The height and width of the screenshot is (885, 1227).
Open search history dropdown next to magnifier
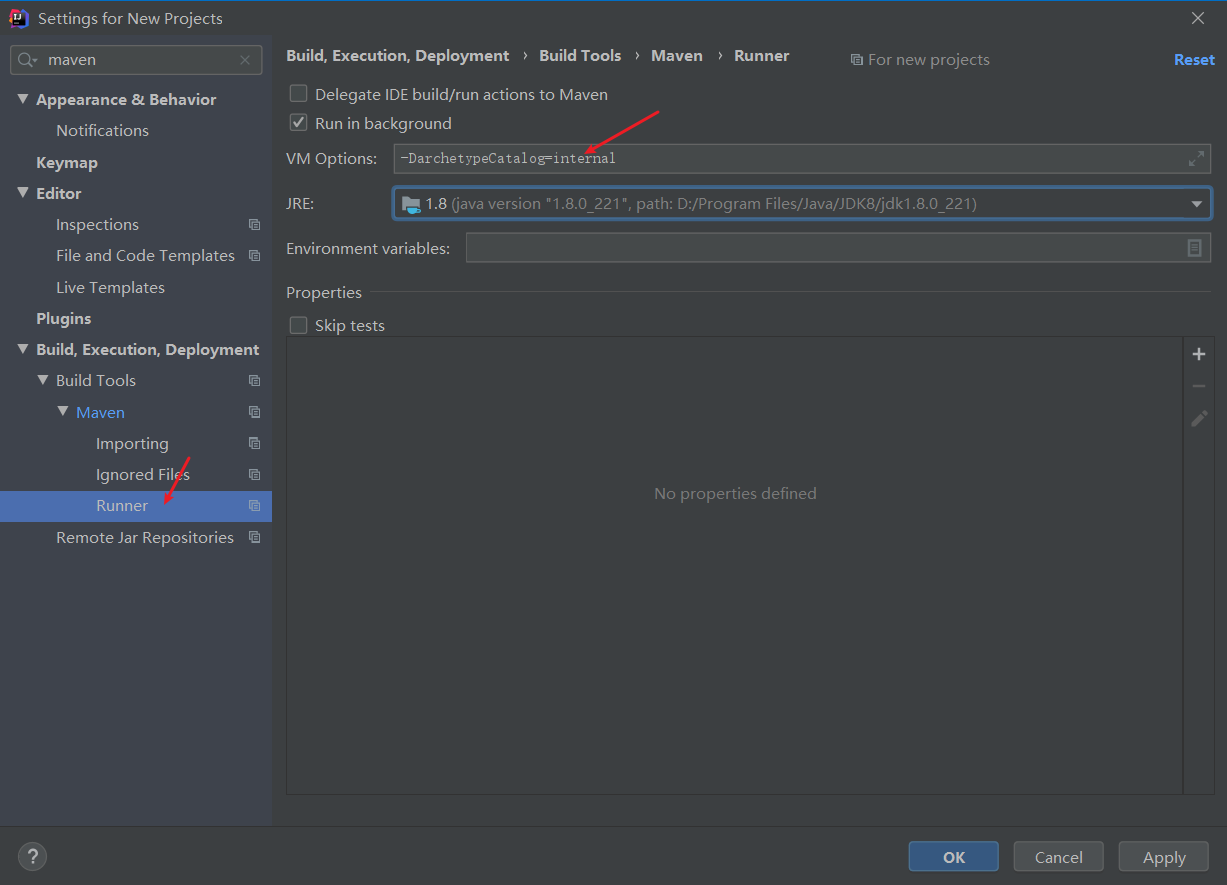(35, 61)
